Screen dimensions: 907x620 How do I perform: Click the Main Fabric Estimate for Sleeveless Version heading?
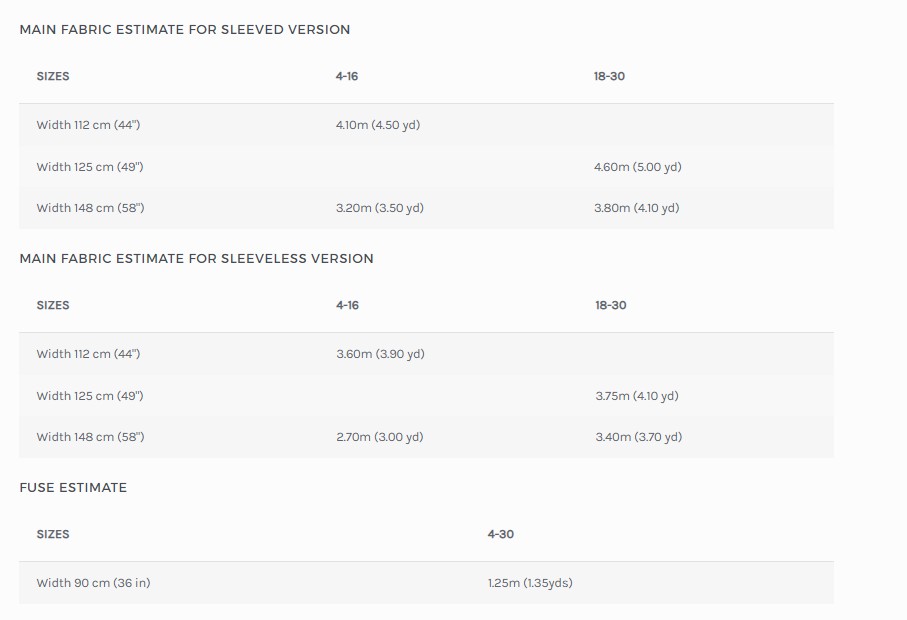click(x=197, y=259)
